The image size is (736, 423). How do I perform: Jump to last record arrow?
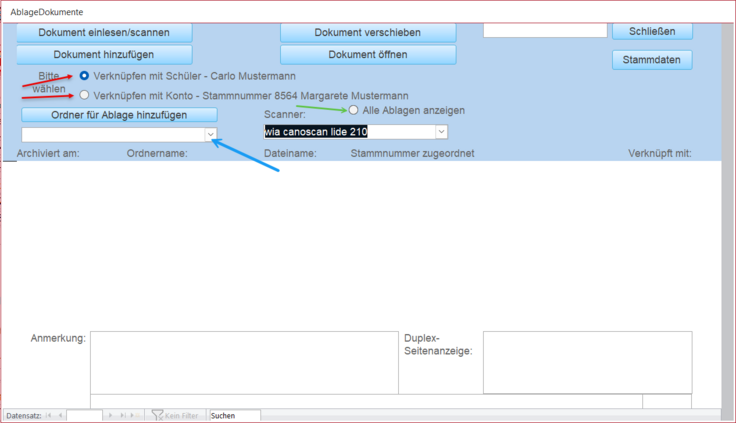(122, 415)
